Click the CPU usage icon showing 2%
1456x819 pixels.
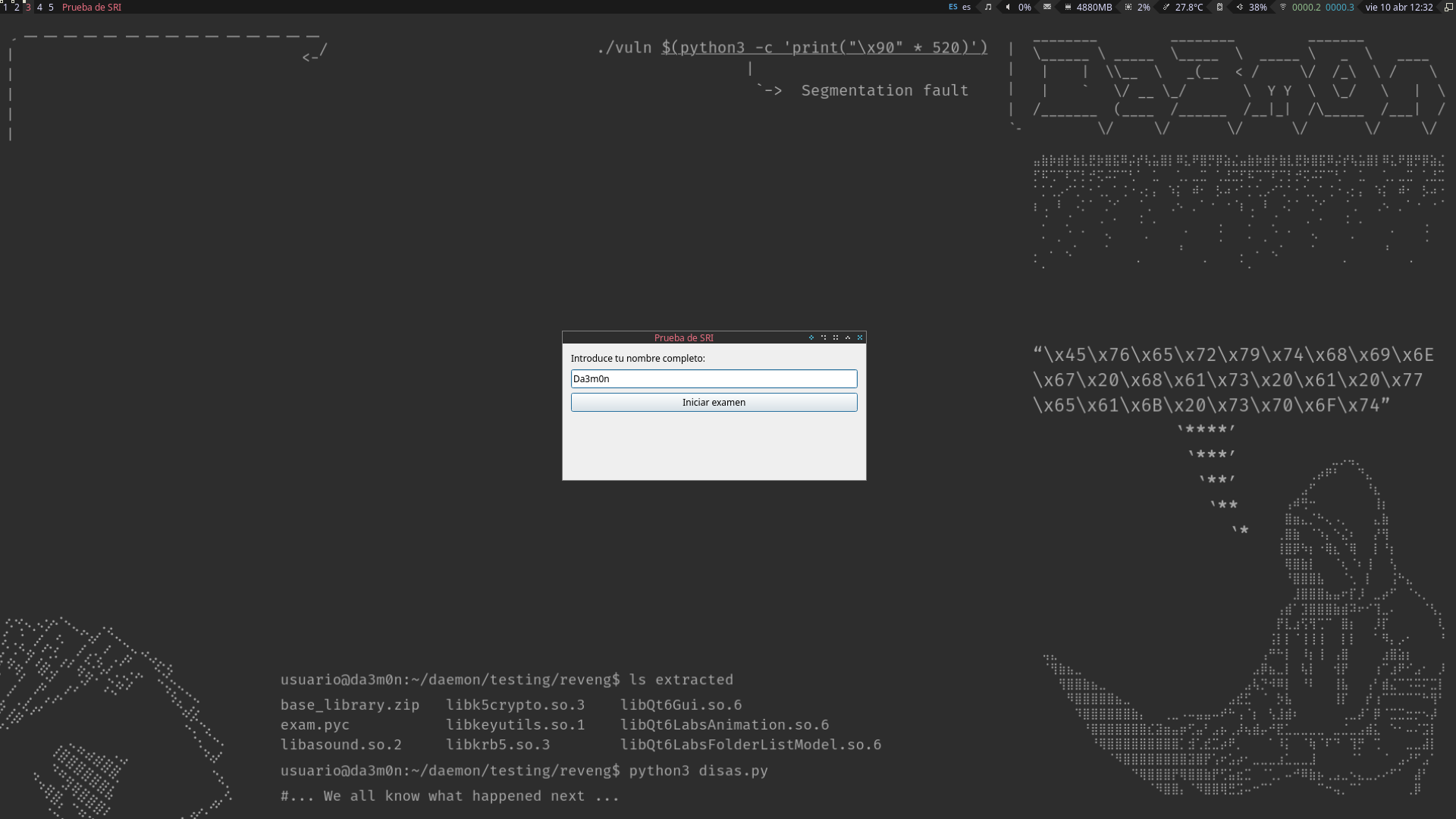[1128, 7]
